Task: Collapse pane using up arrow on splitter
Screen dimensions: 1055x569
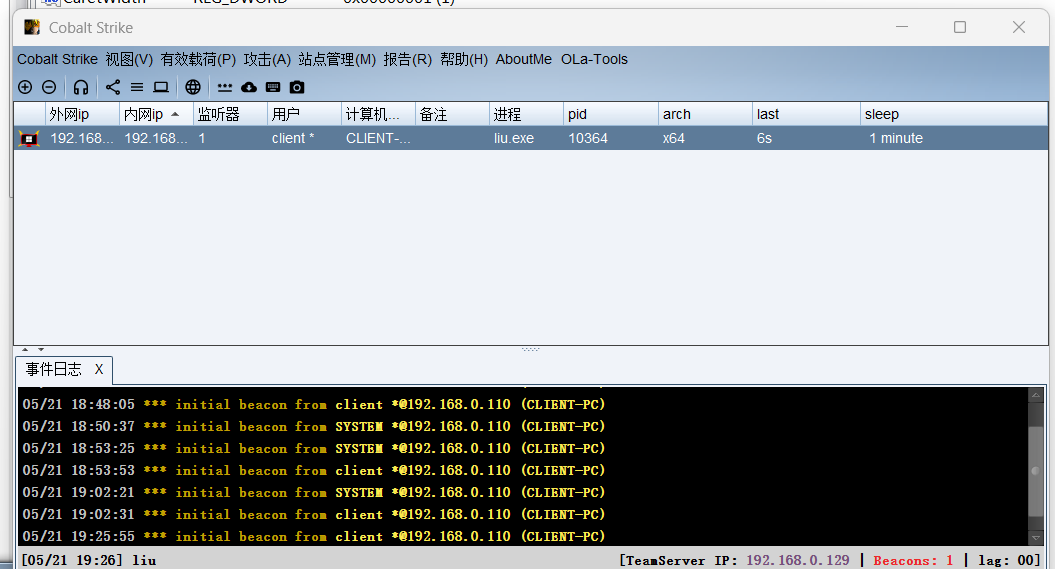Action: click(x=25, y=350)
